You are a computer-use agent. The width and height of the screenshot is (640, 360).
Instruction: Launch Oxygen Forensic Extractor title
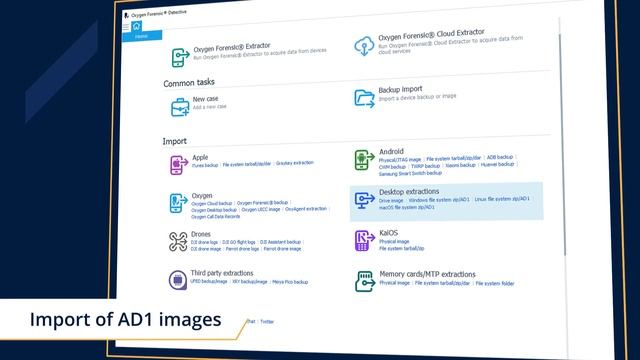point(232,47)
